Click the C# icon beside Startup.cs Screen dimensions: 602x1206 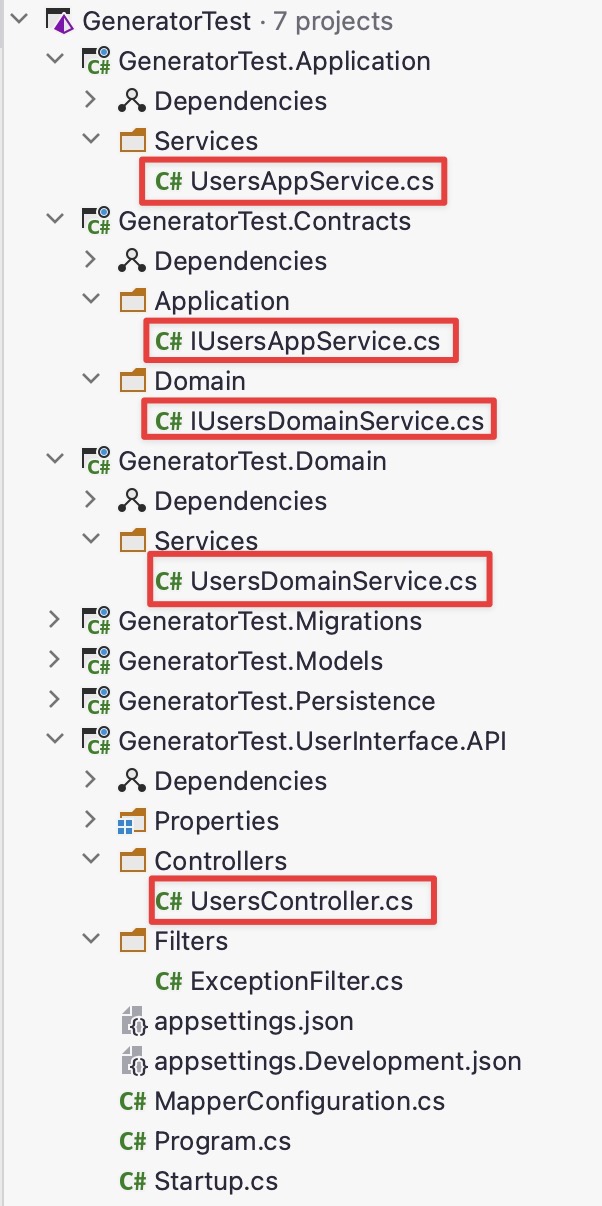tap(132, 1181)
